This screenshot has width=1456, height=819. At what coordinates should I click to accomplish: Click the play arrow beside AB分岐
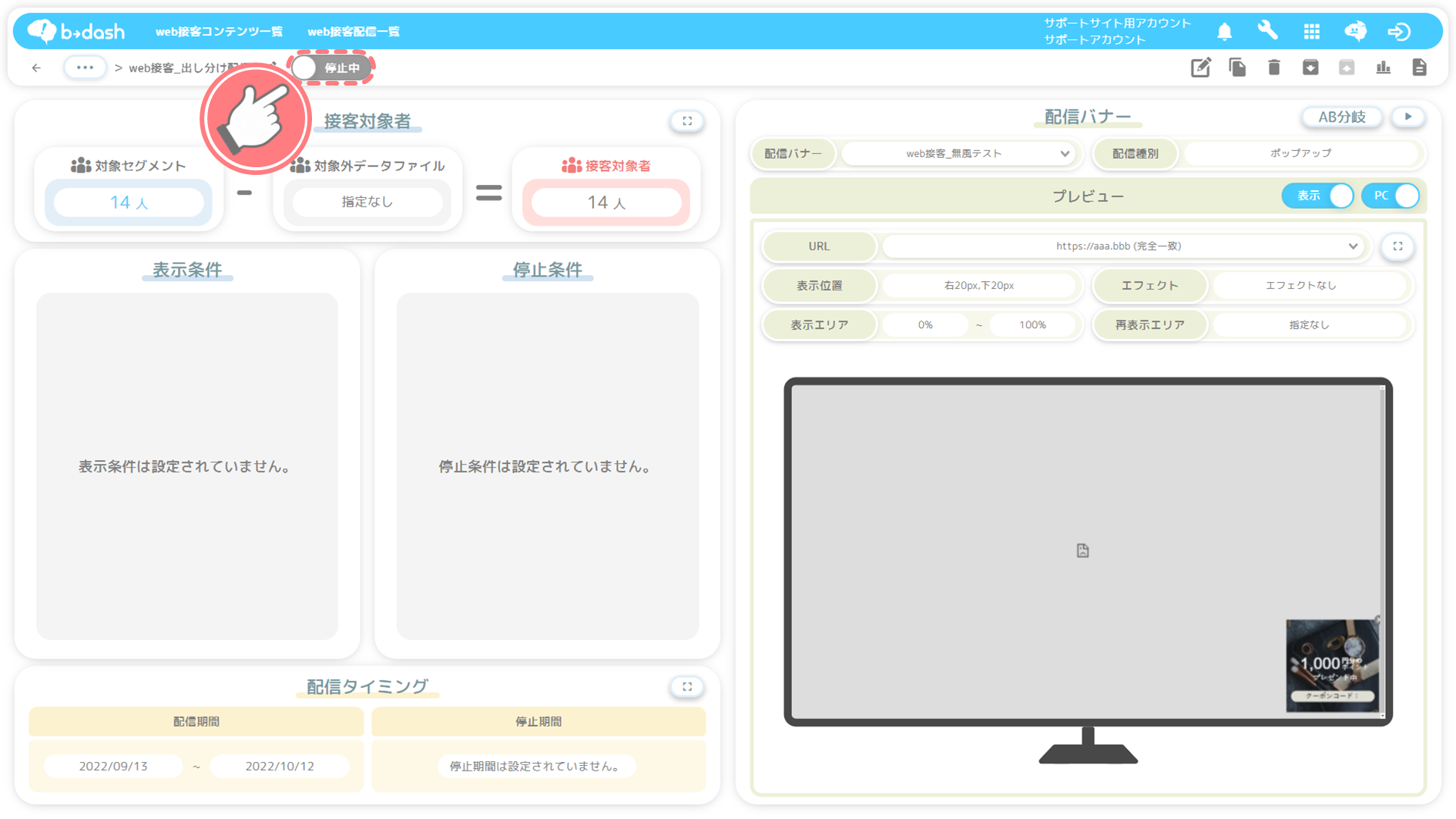coord(1408,117)
